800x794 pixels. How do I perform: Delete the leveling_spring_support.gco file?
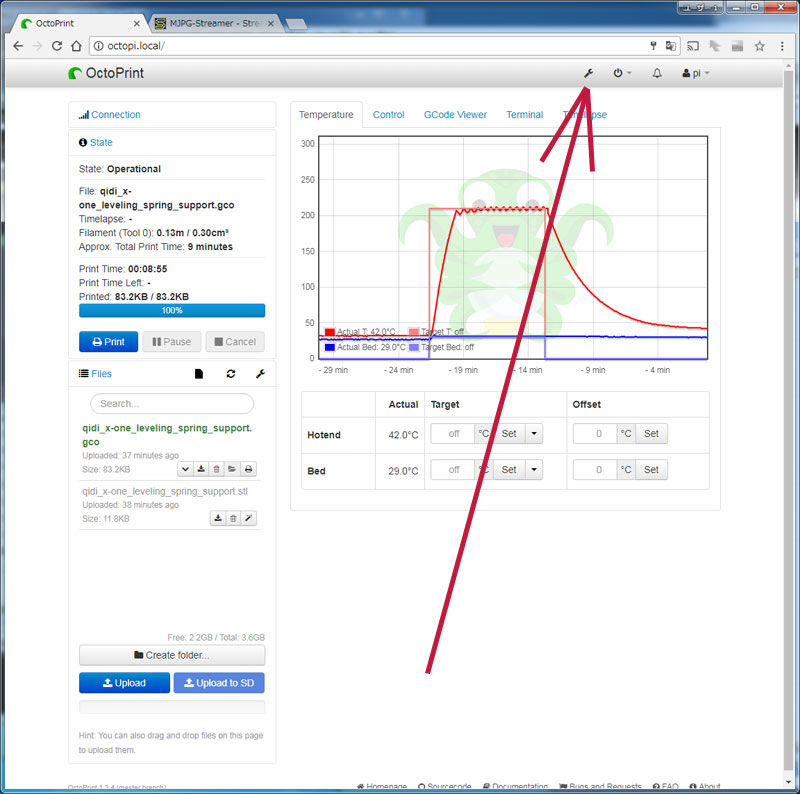pyautogui.click(x=216, y=469)
